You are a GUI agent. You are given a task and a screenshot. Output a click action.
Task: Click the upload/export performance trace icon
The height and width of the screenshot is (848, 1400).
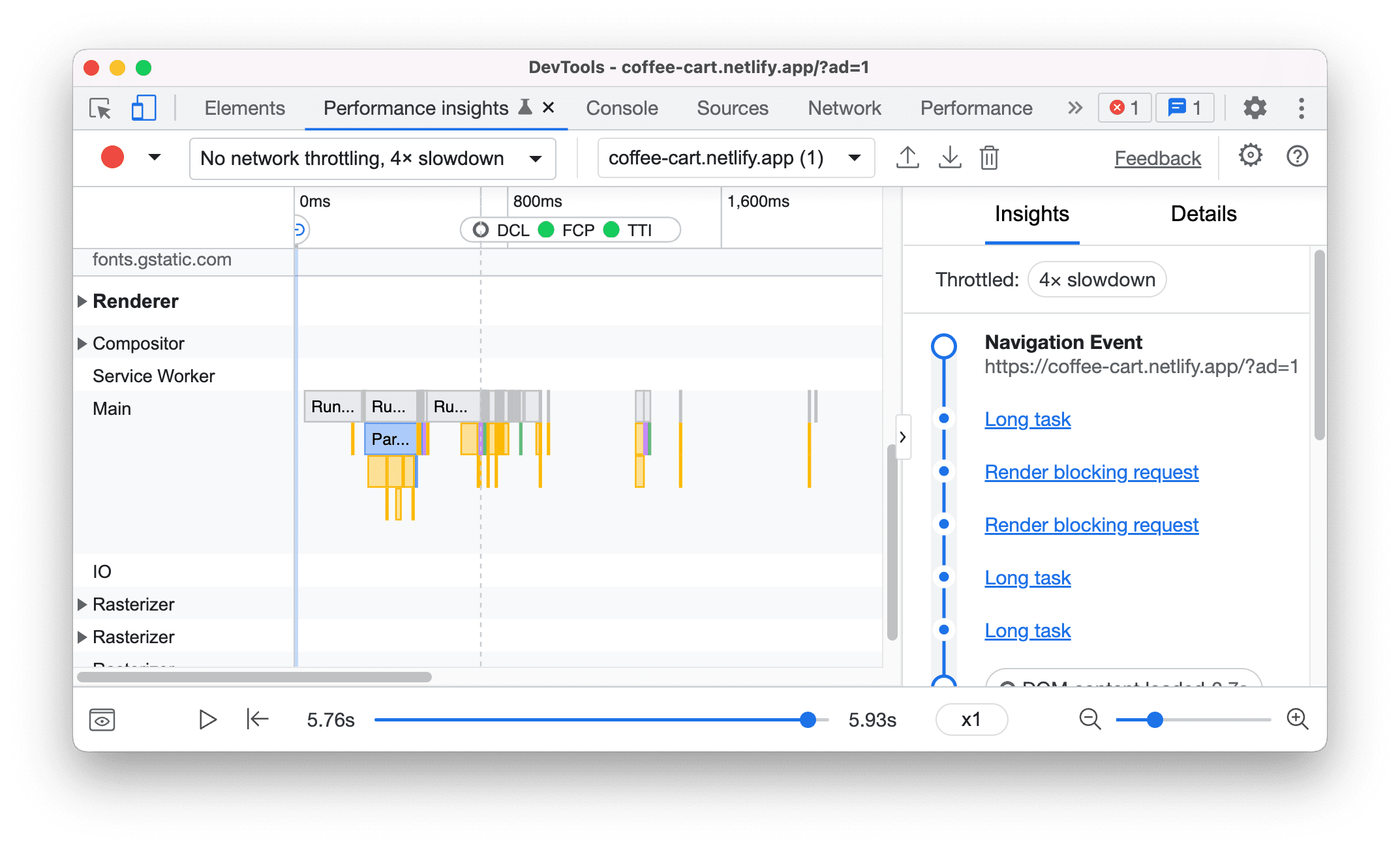click(x=907, y=157)
